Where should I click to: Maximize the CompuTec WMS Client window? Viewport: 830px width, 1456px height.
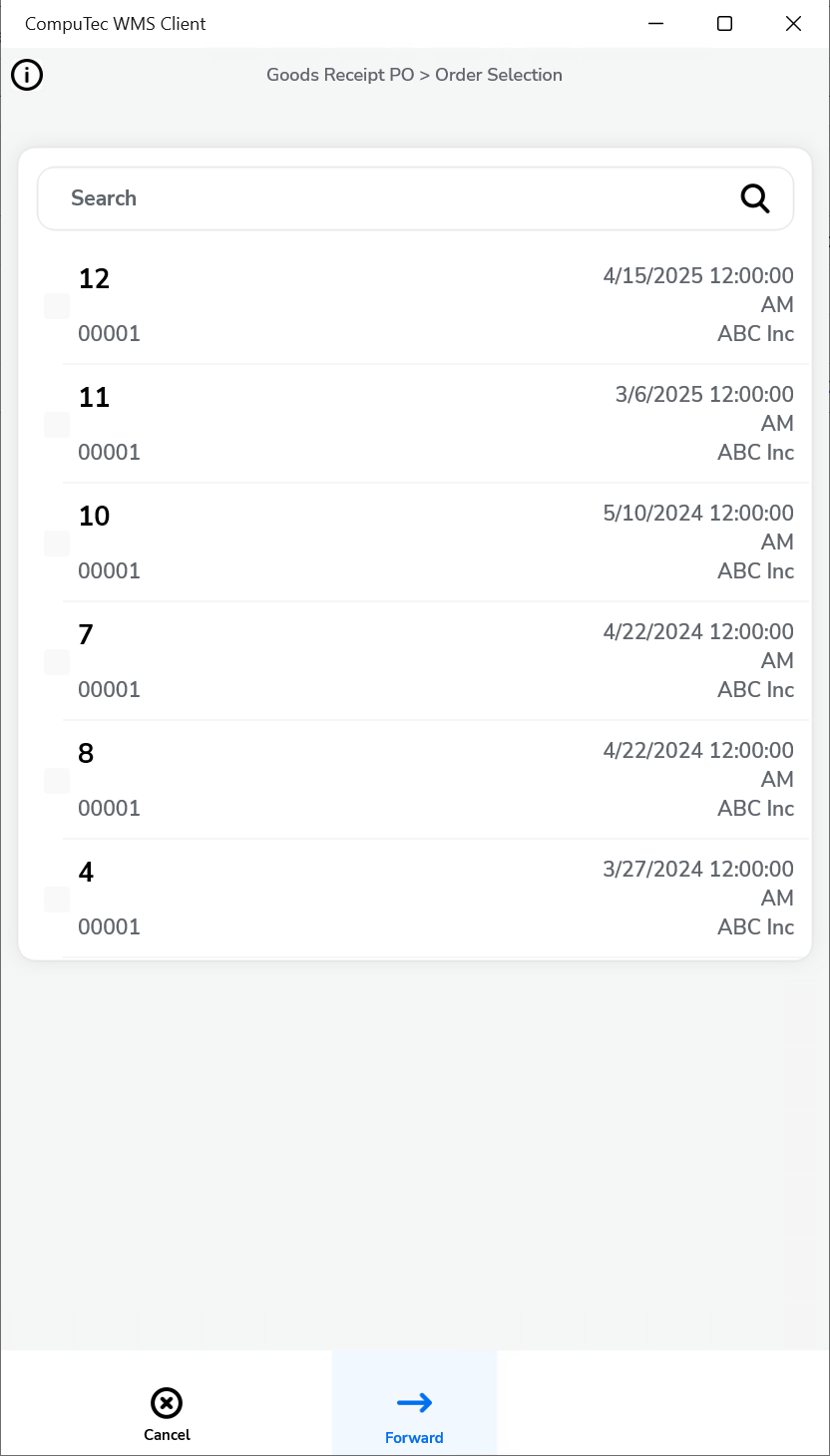pos(725,24)
